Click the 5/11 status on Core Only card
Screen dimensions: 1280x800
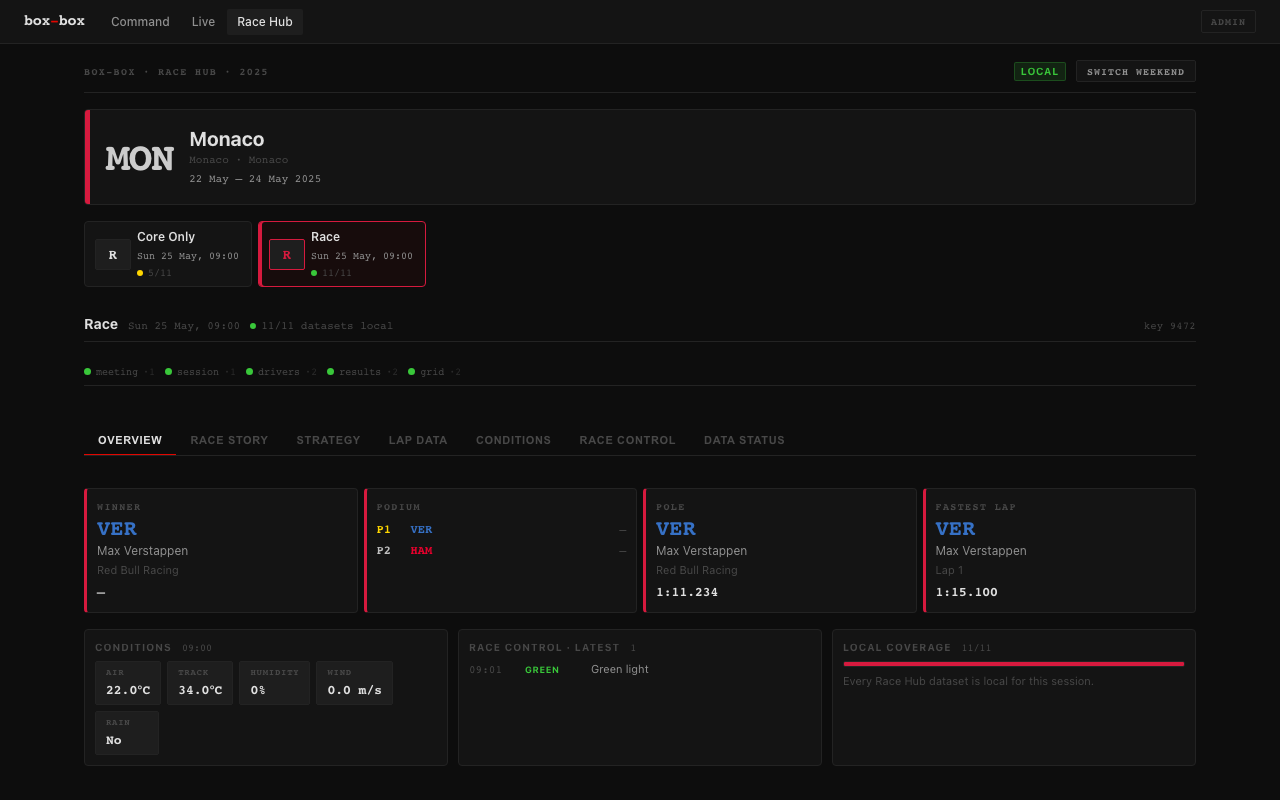[x=154, y=273]
